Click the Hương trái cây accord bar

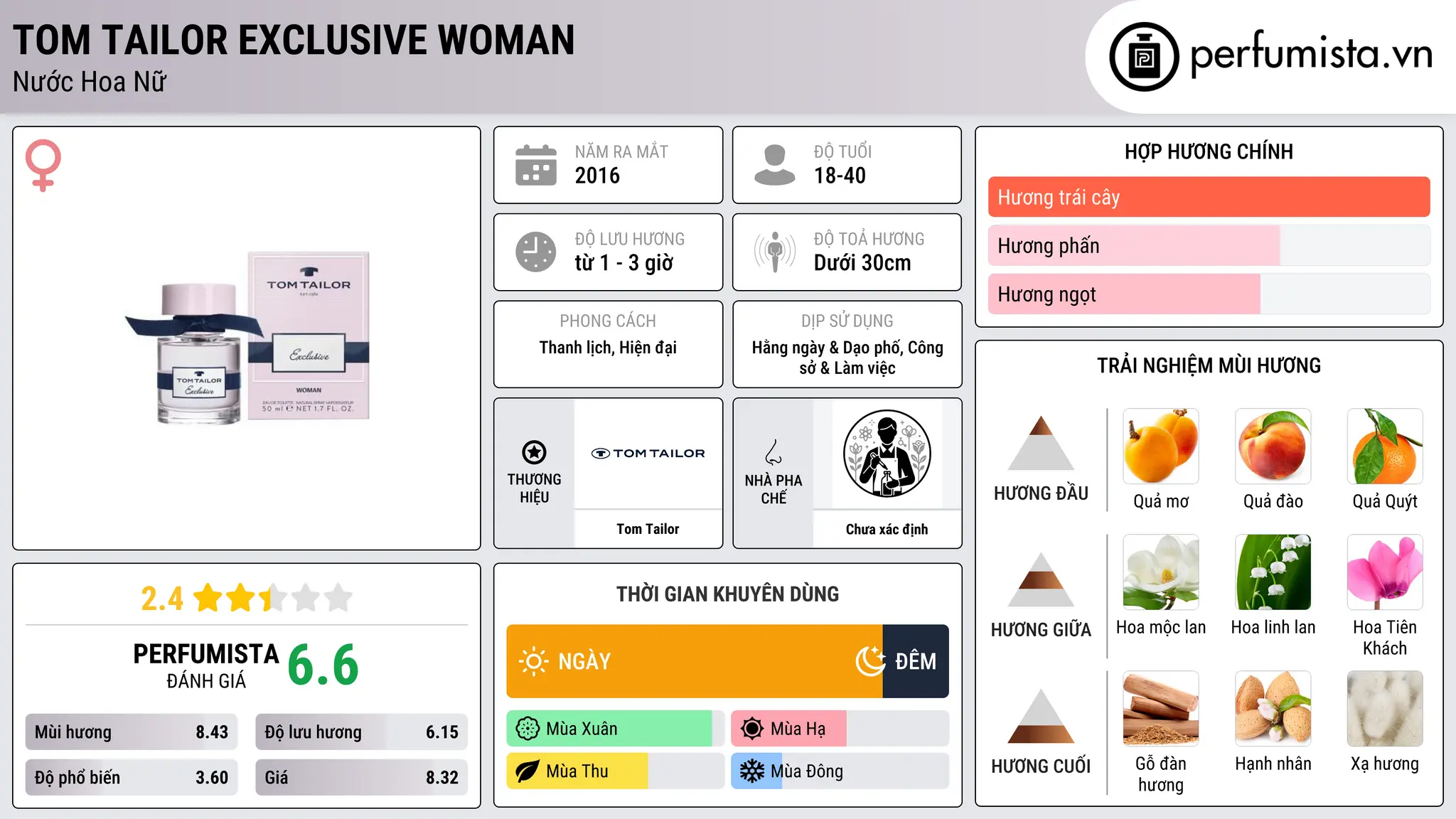(1209, 197)
